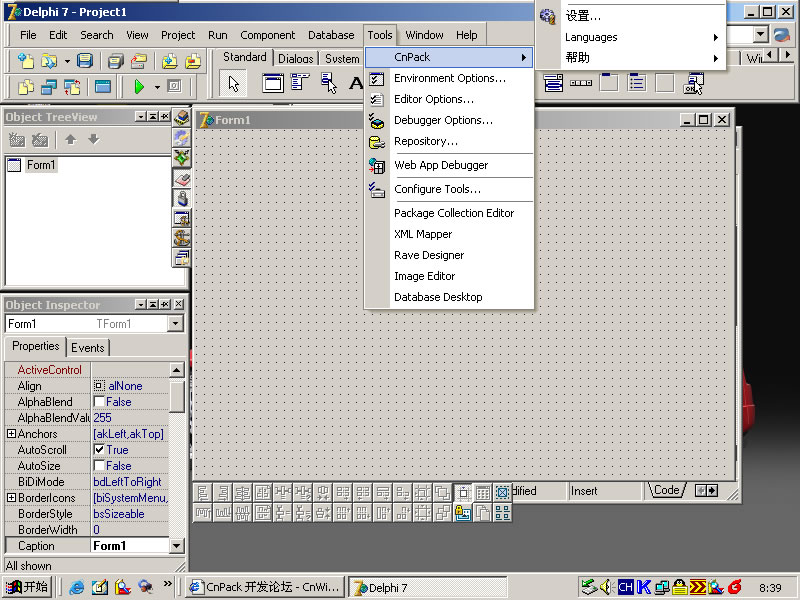The image size is (800, 600).
Task: Click the Repository menu item icon
Action: click(377, 141)
